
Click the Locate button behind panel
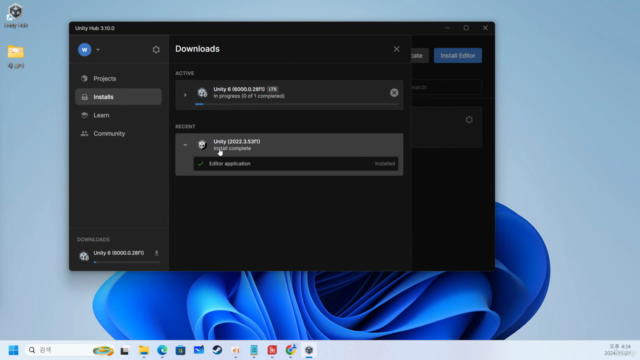click(x=420, y=56)
